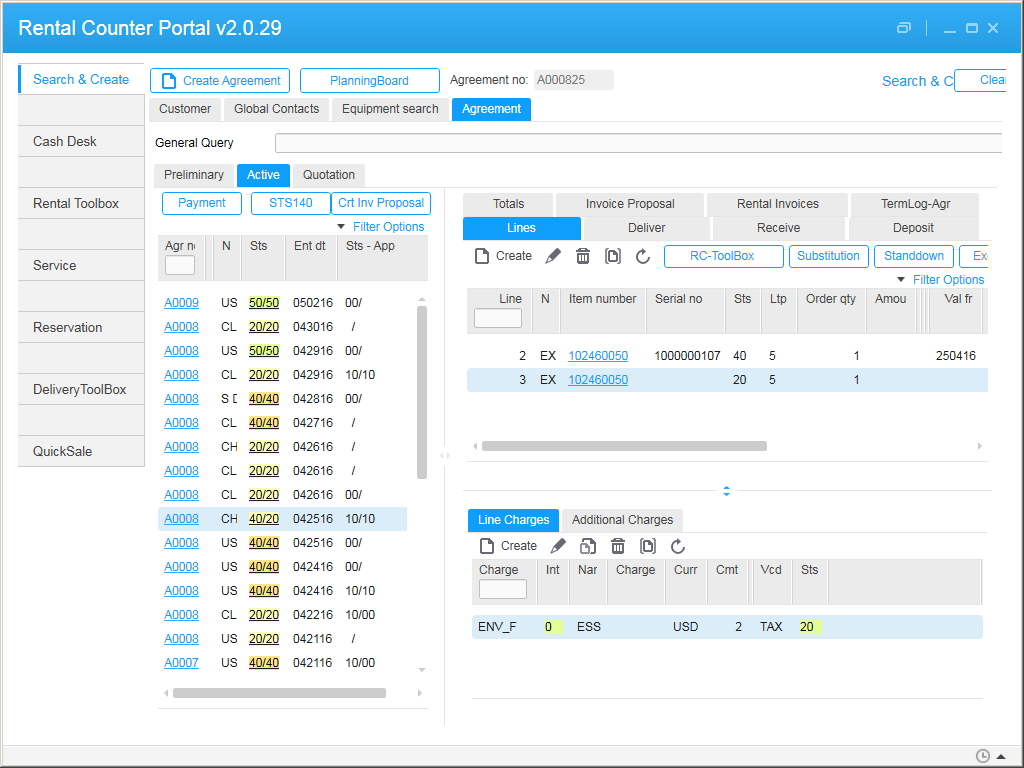This screenshot has height=768, width=1024.
Task: Click the General Query input field
Action: coord(638,143)
